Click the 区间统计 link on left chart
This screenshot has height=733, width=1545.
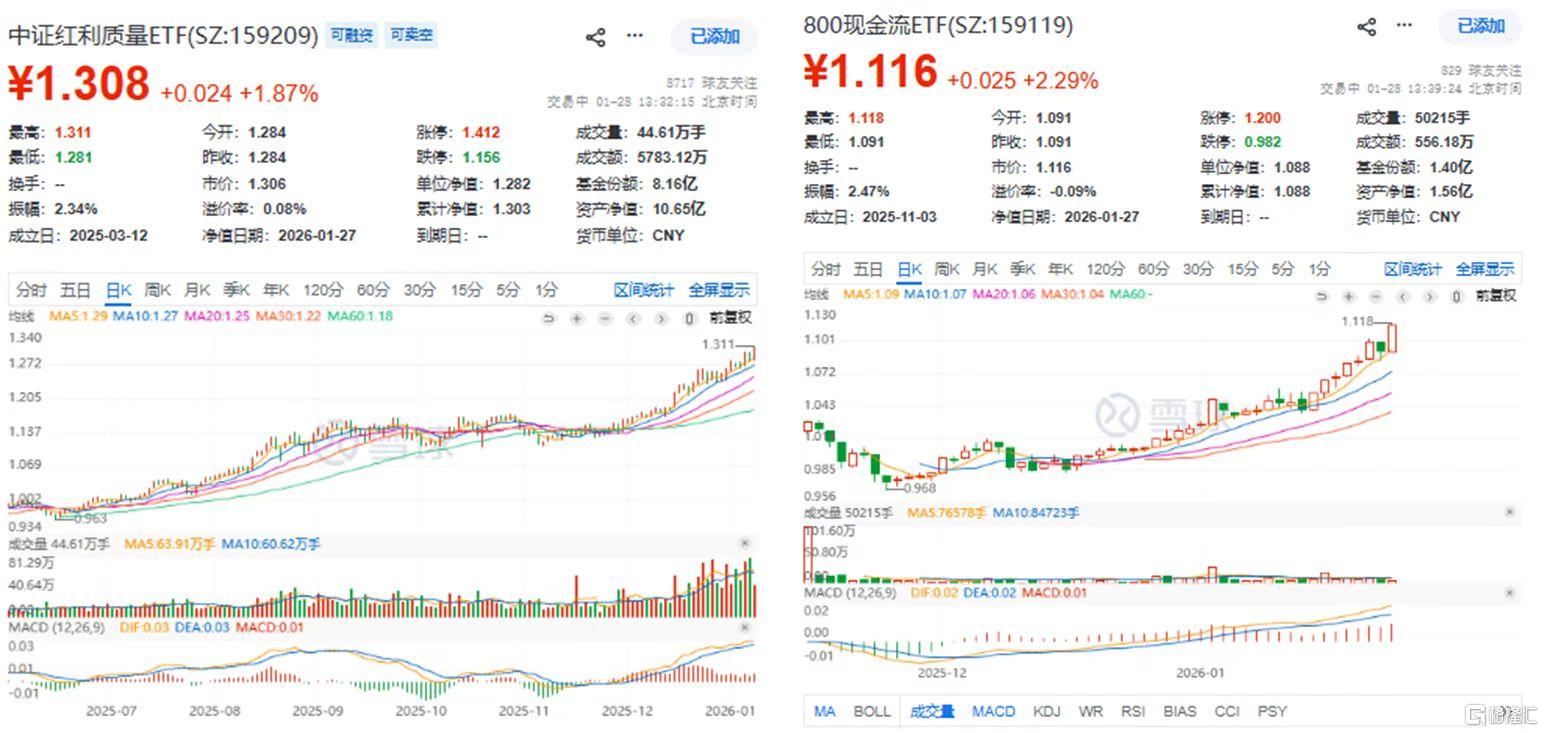click(644, 290)
